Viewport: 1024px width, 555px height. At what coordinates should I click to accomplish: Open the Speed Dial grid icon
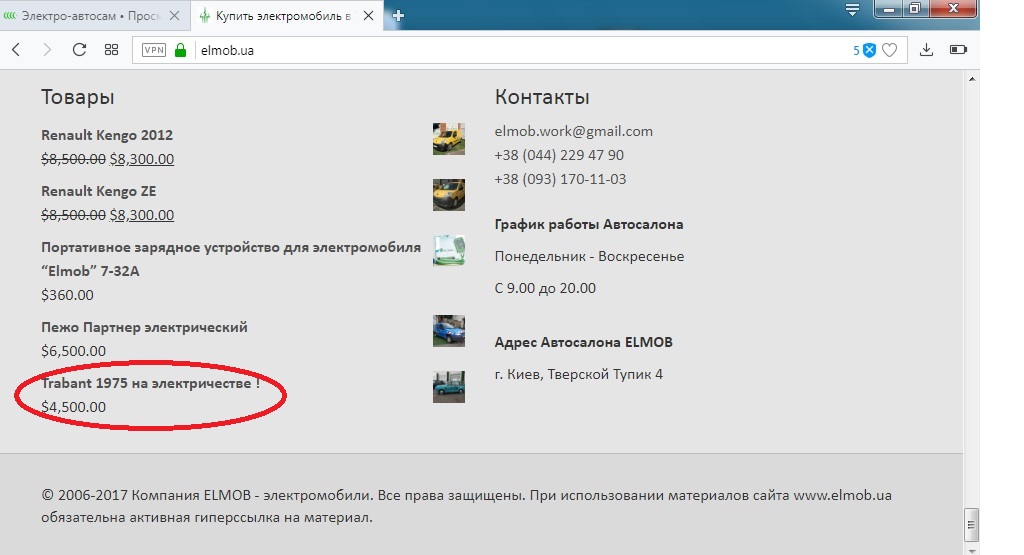[111, 50]
